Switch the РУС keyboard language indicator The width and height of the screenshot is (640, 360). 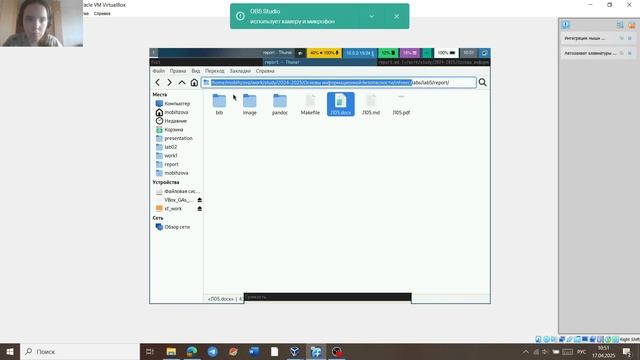tap(582, 352)
